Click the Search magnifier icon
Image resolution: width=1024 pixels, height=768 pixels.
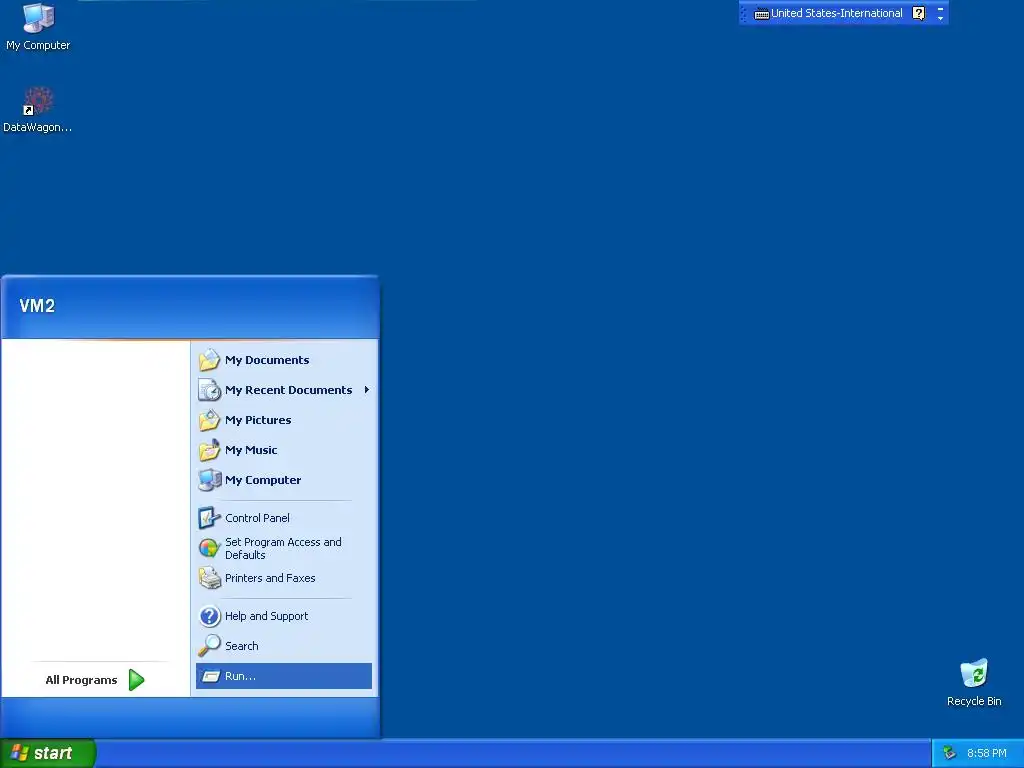pos(209,646)
